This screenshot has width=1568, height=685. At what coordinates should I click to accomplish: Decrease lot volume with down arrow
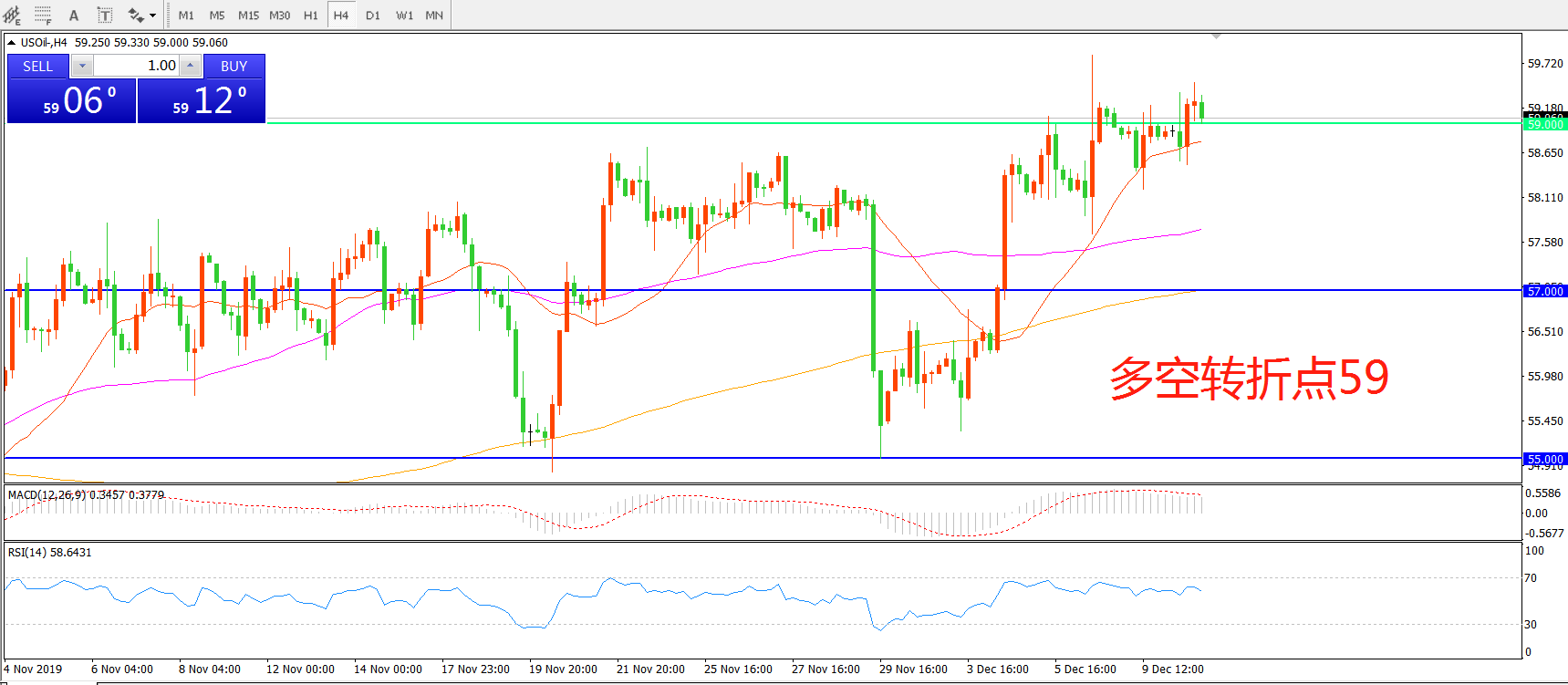click(x=82, y=66)
